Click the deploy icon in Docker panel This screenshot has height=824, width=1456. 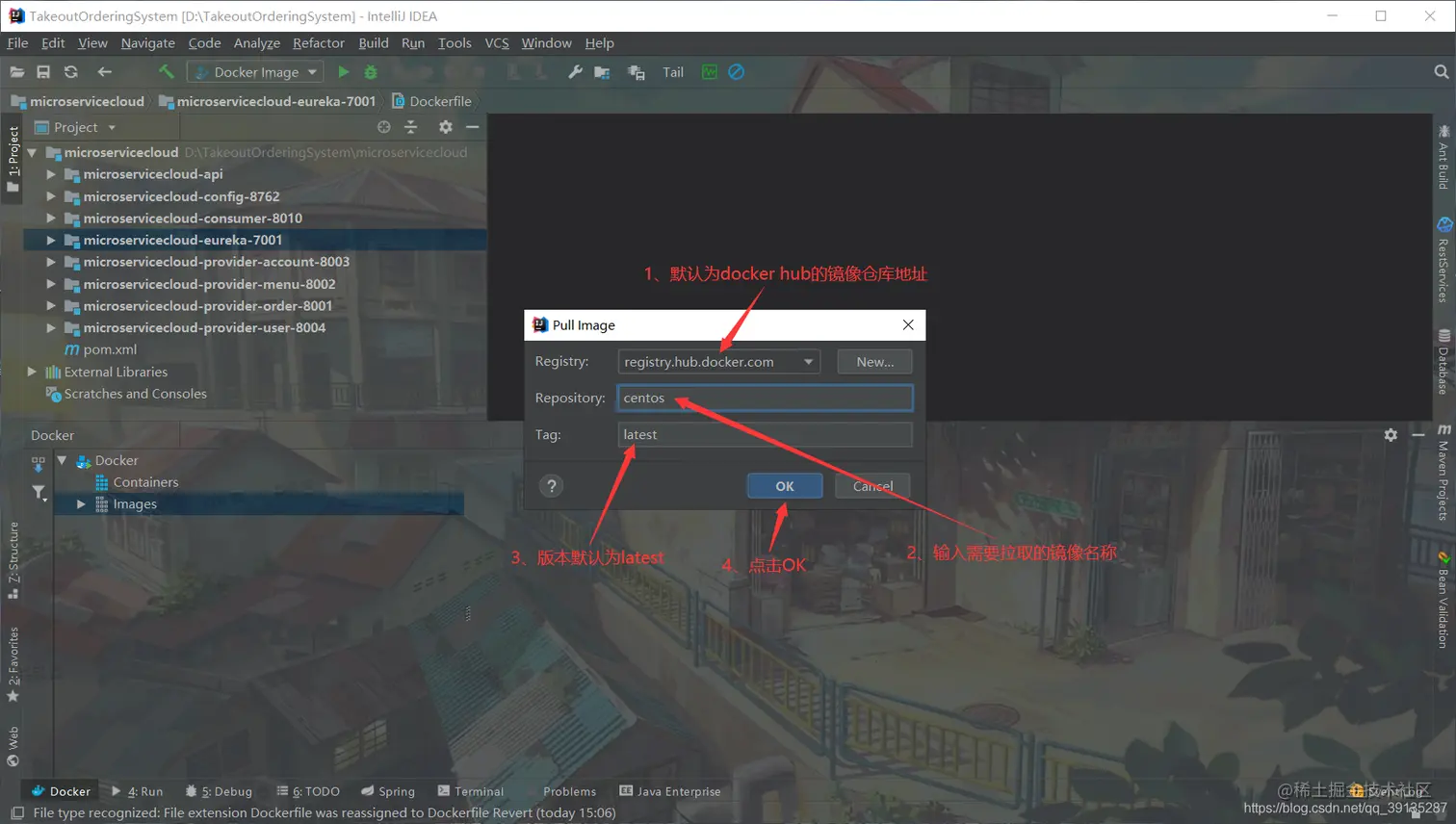coord(39,464)
